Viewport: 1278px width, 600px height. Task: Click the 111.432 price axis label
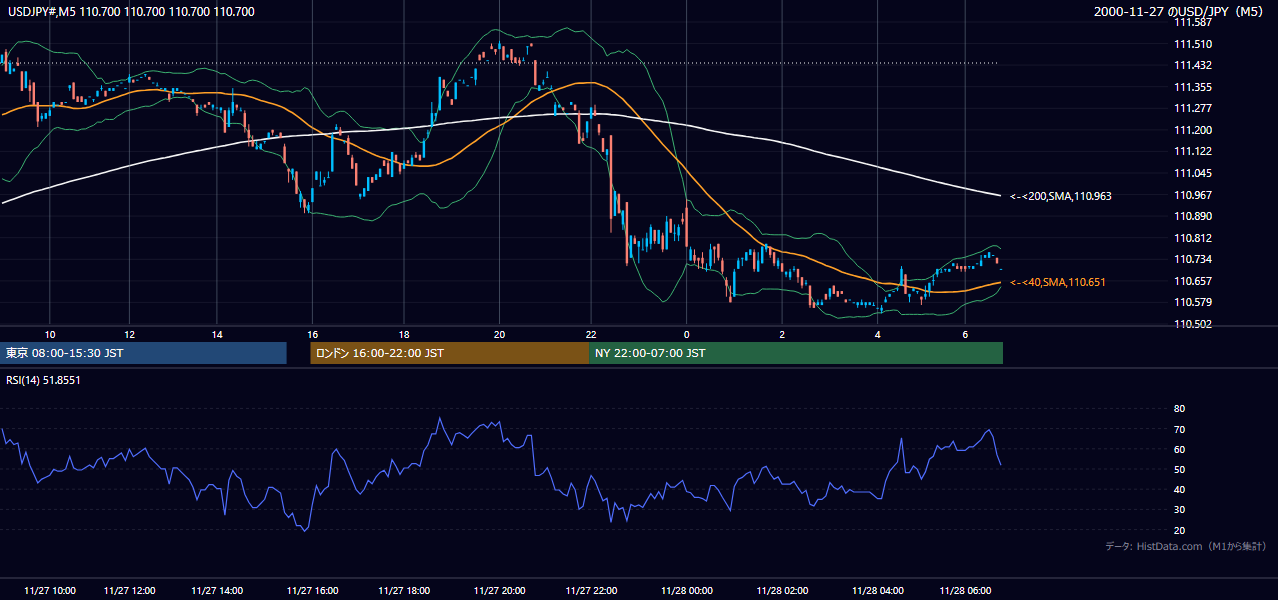1192,65
